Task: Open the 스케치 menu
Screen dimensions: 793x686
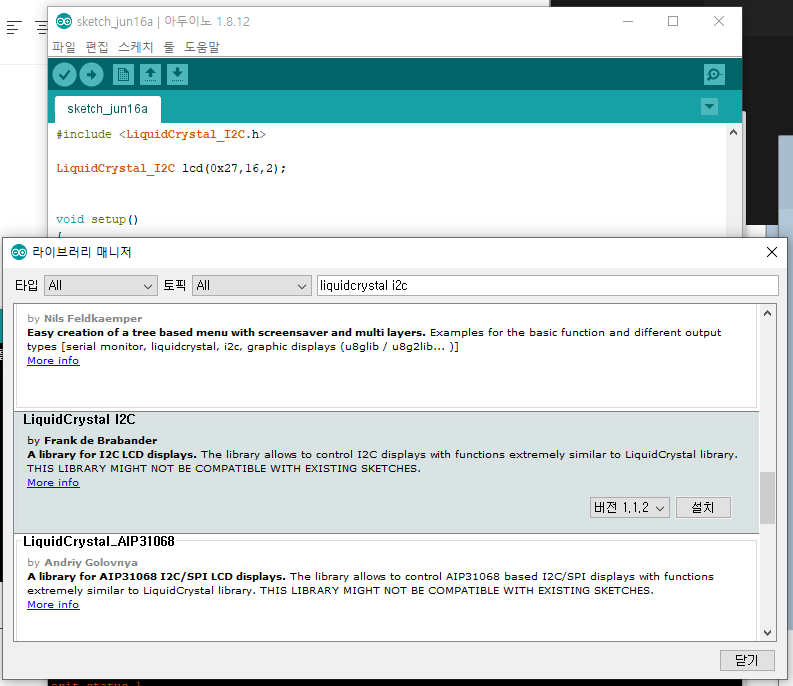Action: tap(136, 47)
